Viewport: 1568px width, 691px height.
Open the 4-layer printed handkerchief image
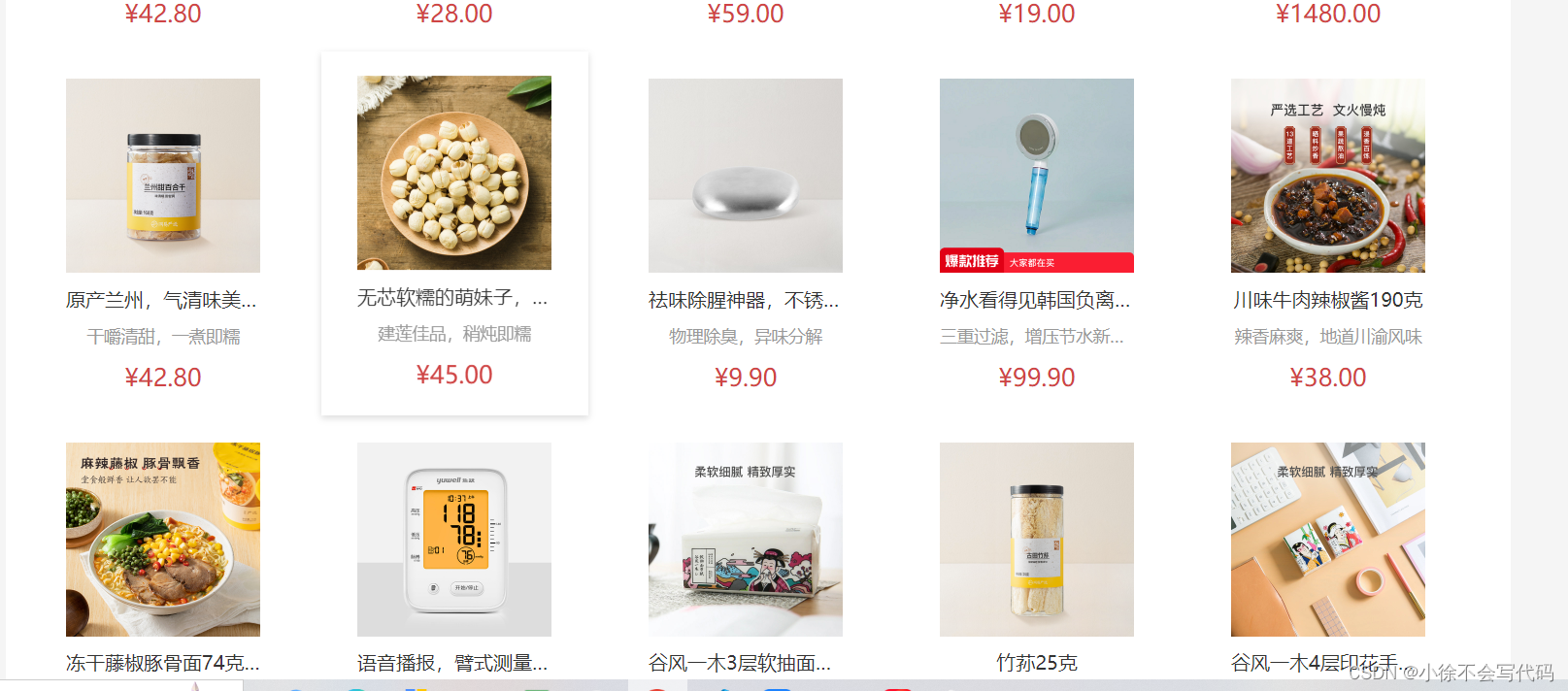click(x=1328, y=540)
